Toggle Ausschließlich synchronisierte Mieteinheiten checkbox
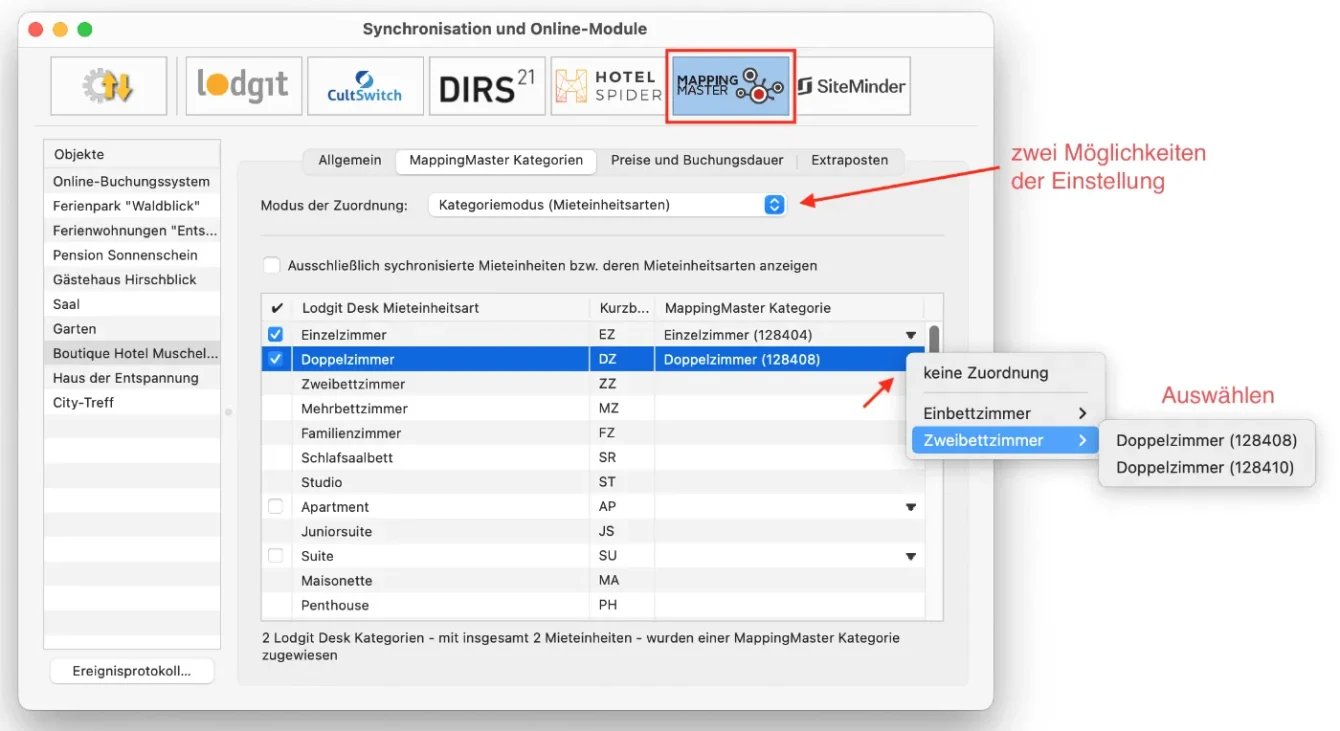Image resolution: width=1340 pixels, height=731 pixels. pyautogui.click(x=271, y=265)
